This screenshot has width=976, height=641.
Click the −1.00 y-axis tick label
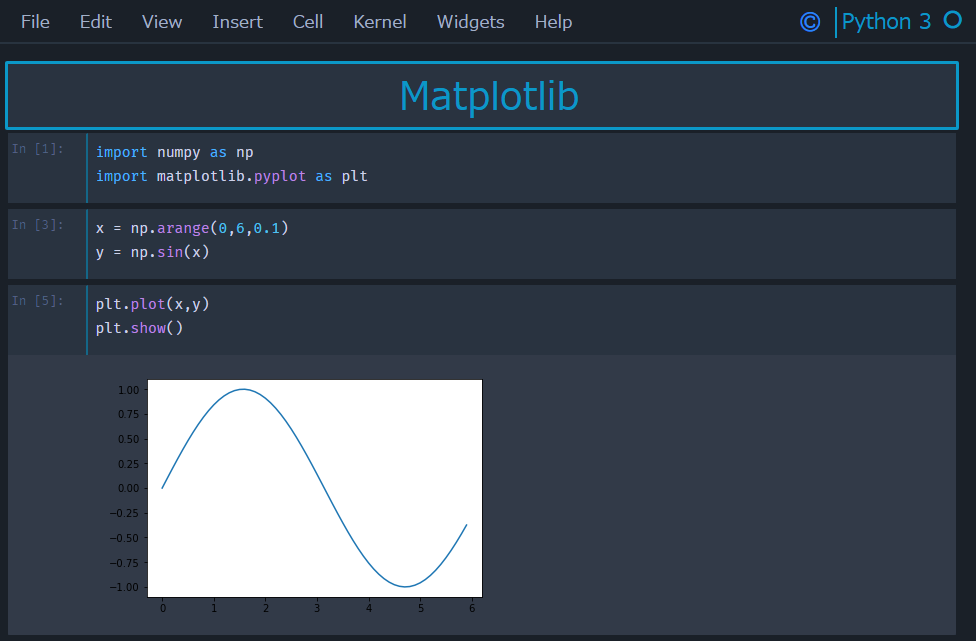click(x=124, y=587)
